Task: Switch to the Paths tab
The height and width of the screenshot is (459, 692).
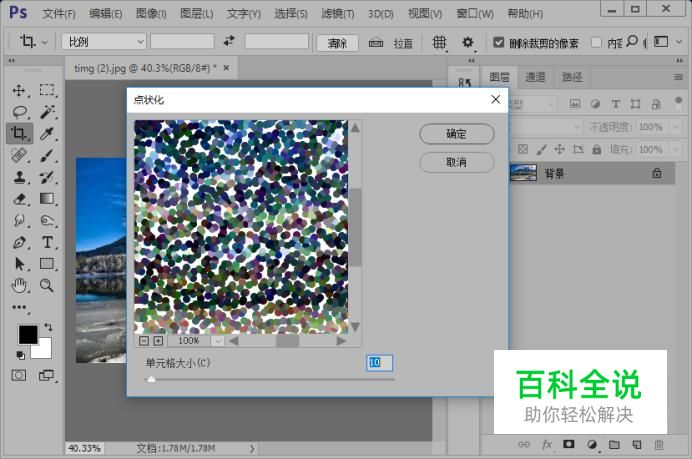Action: [572, 77]
